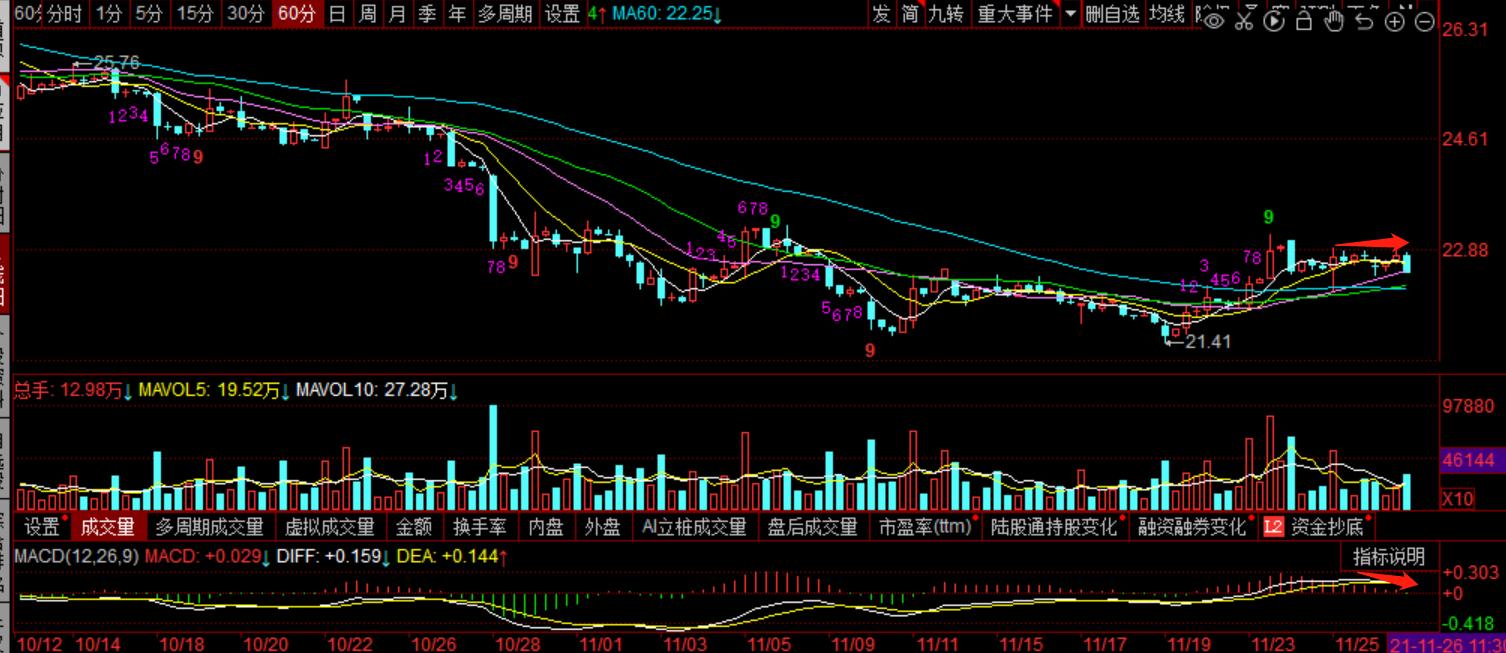Screen dimensions: 1506x653
Task: Click the 指标说明 indicator description button
Action: tap(1388, 557)
